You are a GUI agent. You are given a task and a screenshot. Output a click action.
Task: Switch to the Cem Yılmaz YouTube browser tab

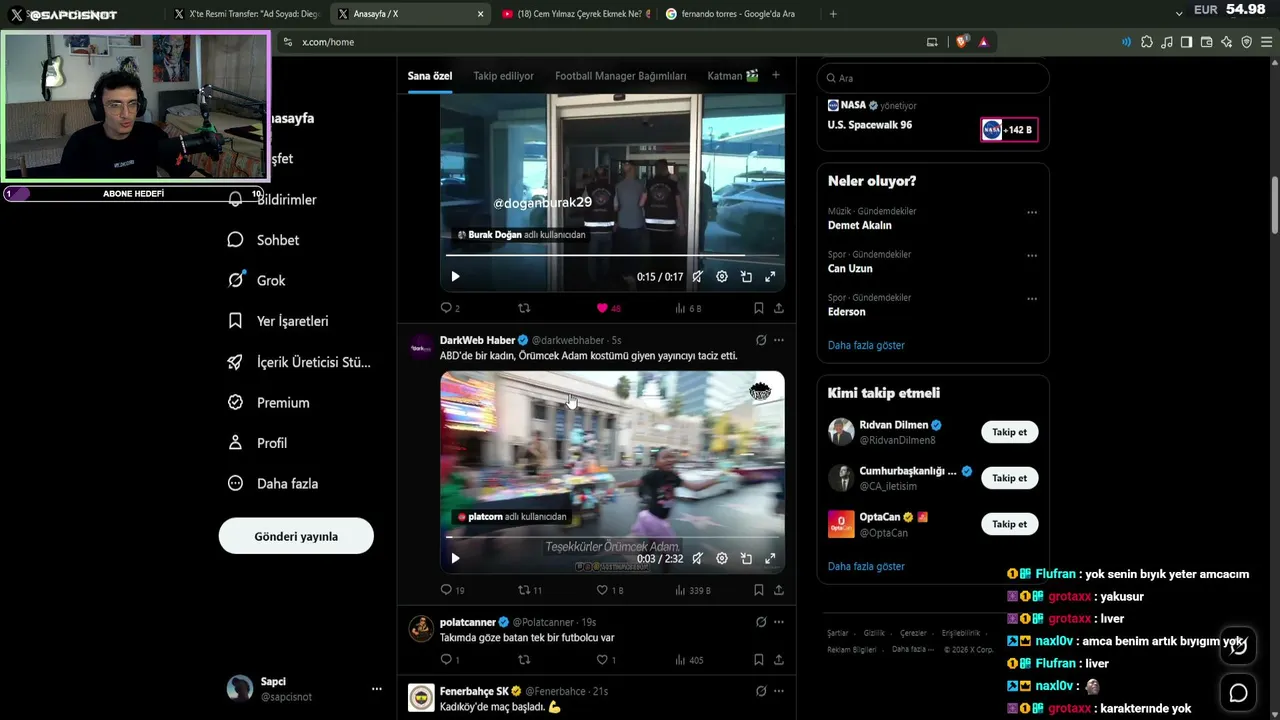pos(575,14)
